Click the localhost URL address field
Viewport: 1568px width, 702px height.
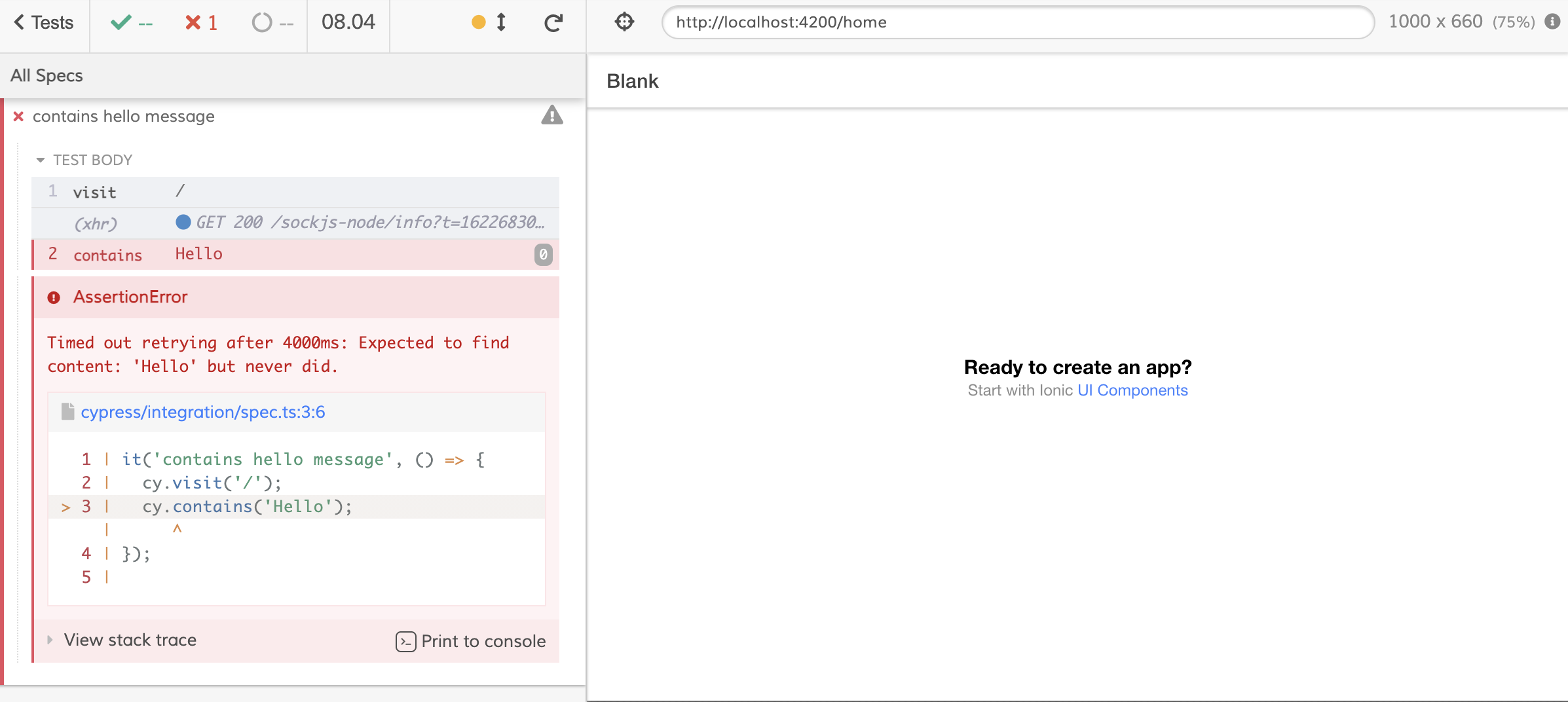(x=1018, y=22)
